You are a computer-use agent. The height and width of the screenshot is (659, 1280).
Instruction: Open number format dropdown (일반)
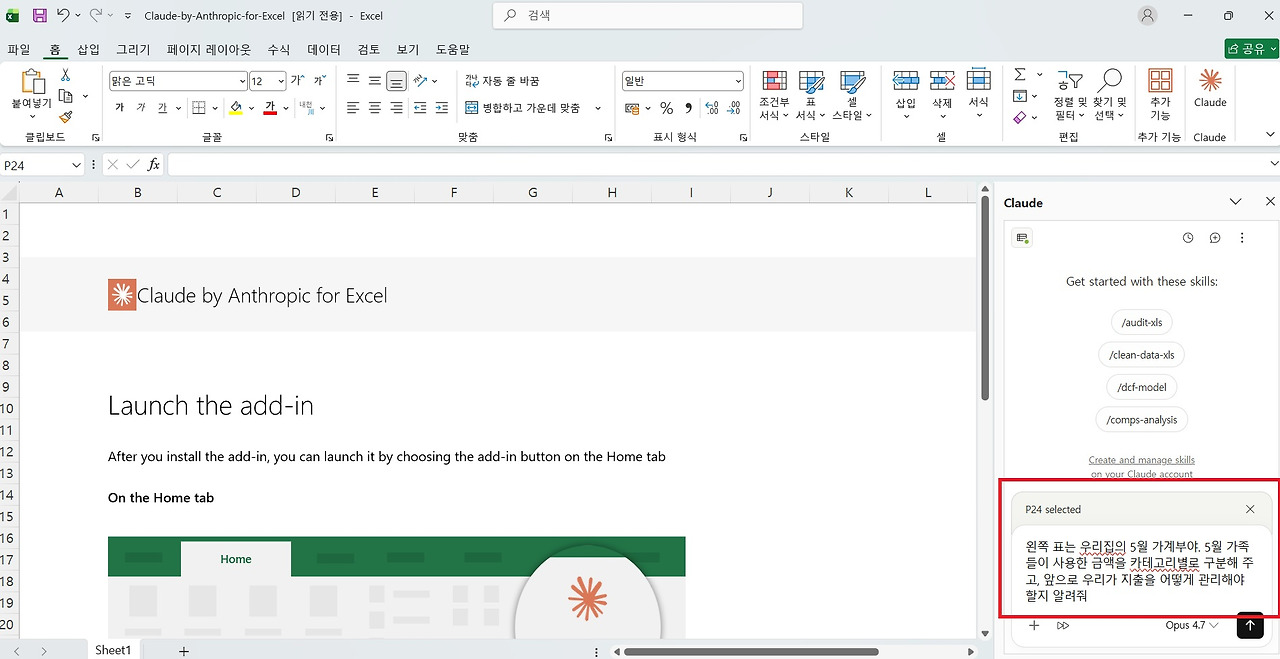tap(738, 81)
